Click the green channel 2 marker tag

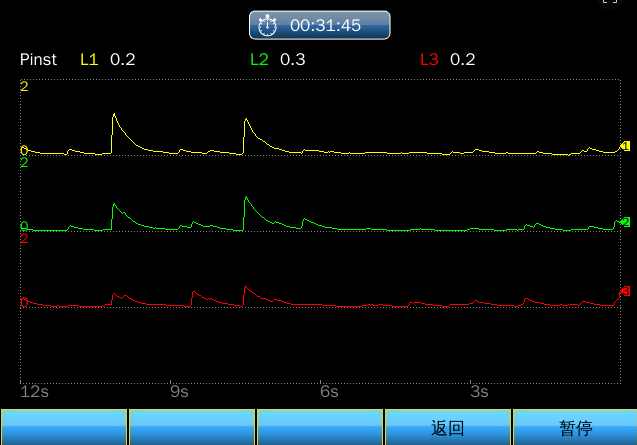(x=625, y=222)
